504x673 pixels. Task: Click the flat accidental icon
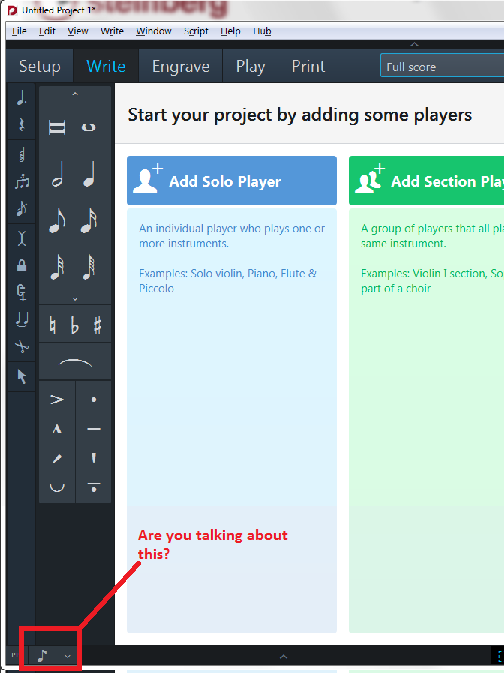pyautogui.click(x=75, y=325)
